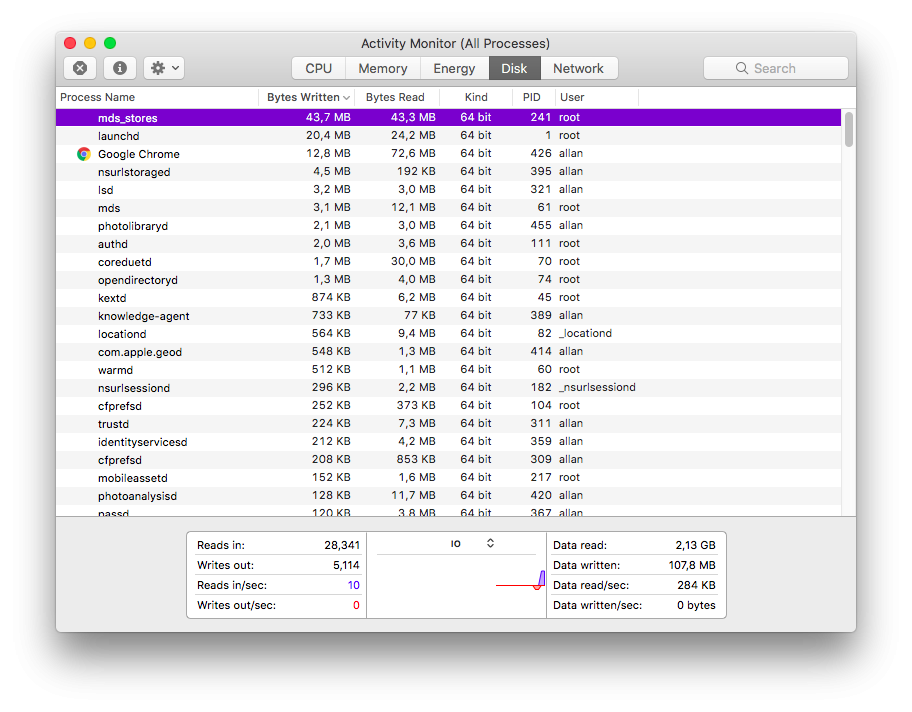Select the launchd process row
This screenshot has height=712, width=912.
448,136
